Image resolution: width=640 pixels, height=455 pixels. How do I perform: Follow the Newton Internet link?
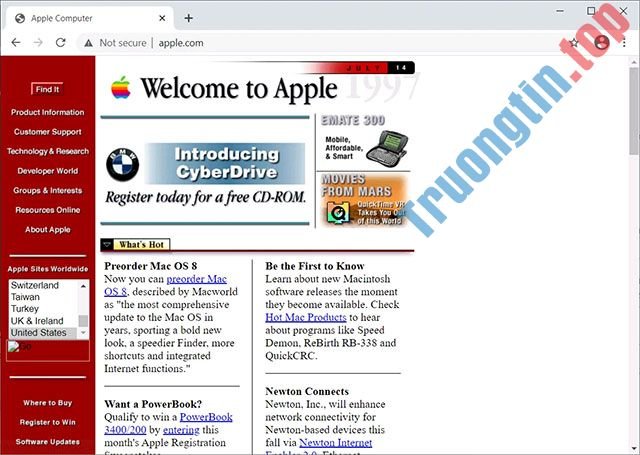336,442
